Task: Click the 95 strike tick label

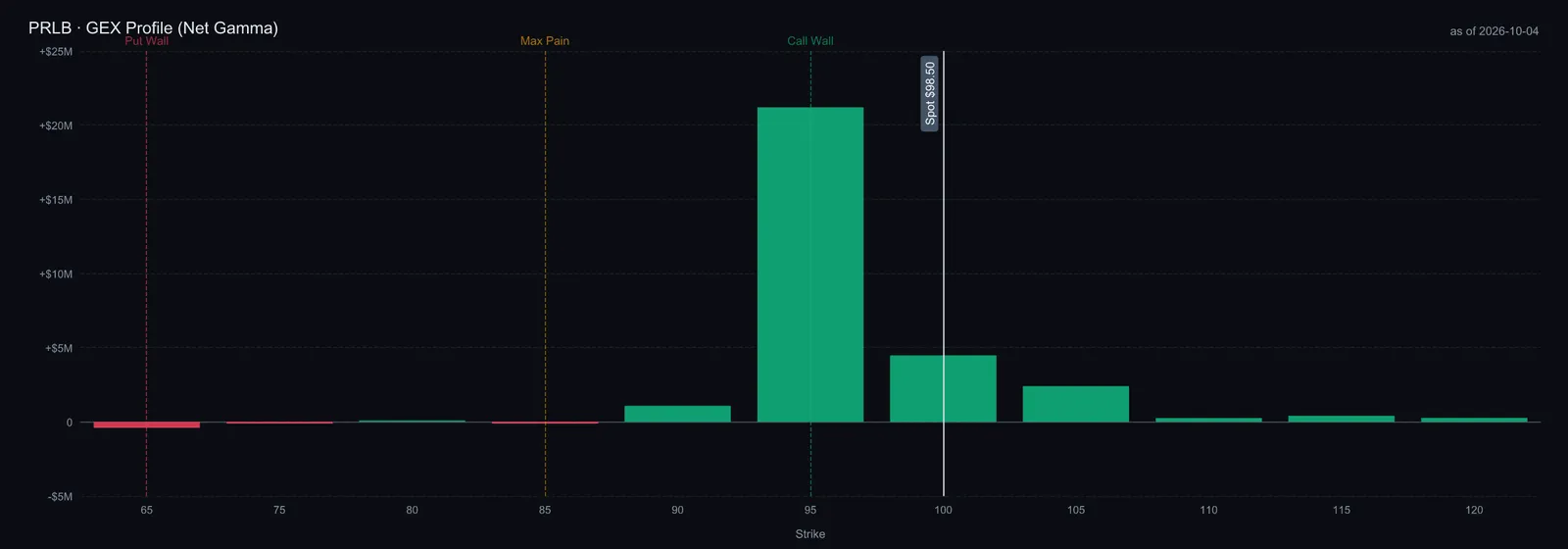Action: pos(810,510)
